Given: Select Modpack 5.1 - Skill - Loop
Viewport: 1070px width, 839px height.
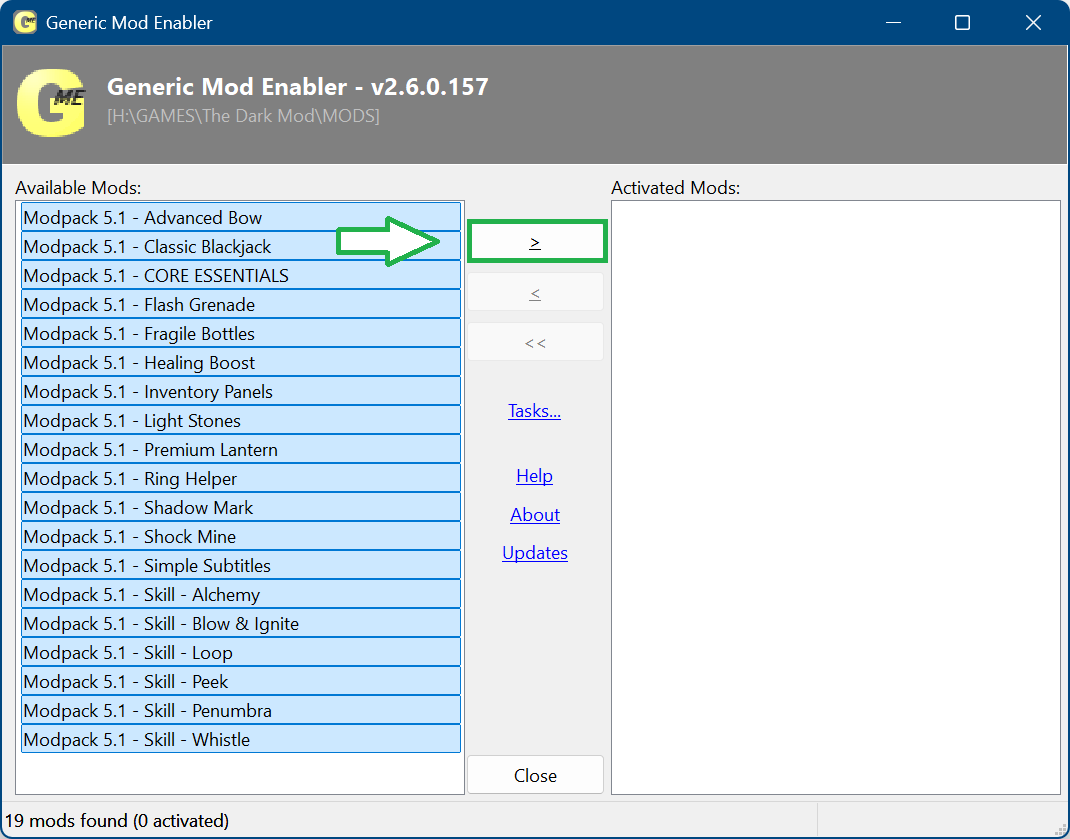Looking at the screenshot, I should (241, 653).
